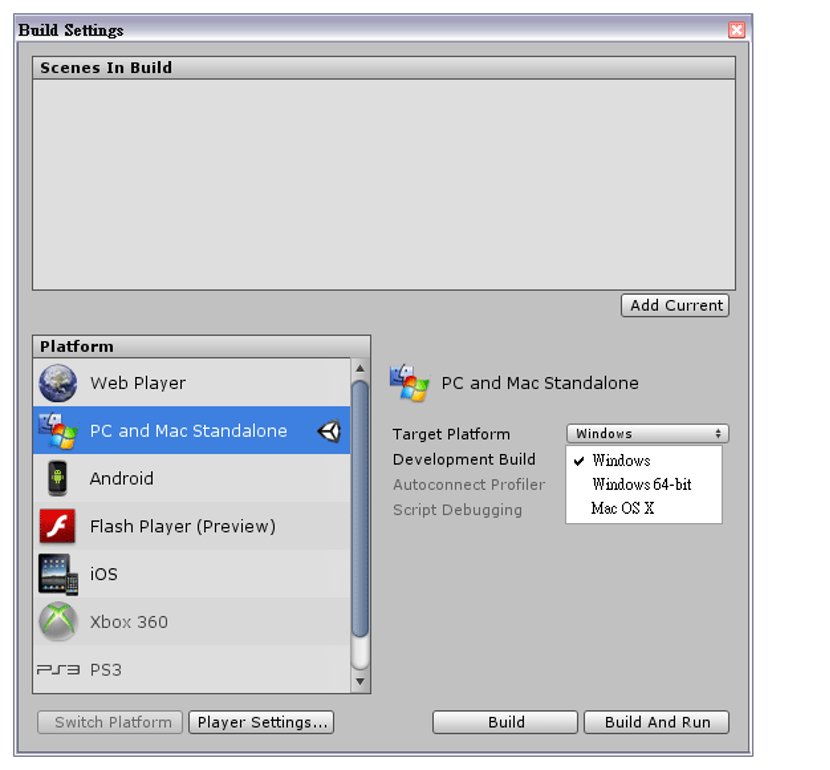Click the Build And Run button
The width and height of the screenshot is (830, 770).
pyautogui.click(x=656, y=722)
